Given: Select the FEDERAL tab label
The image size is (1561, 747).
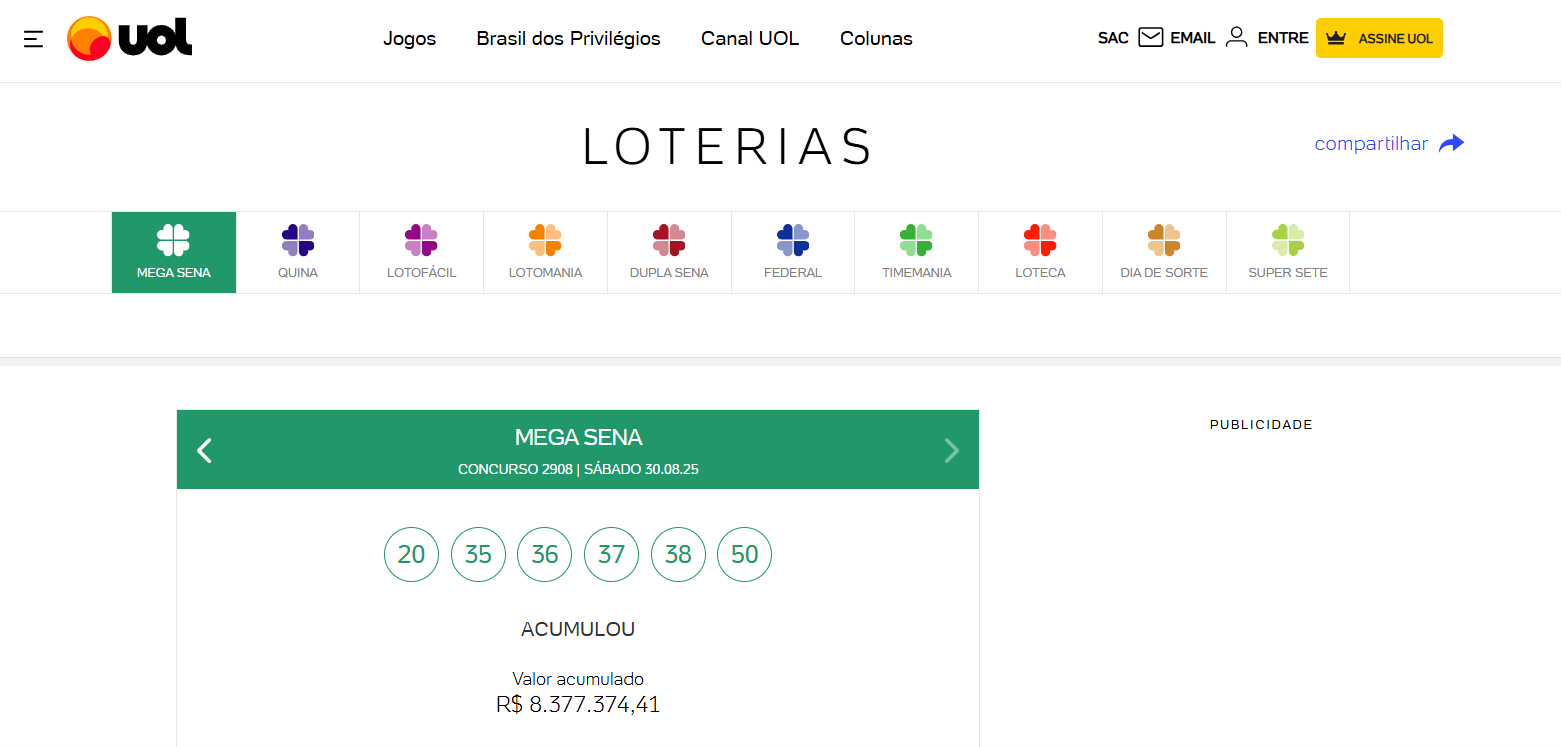Looking at the screenshot, I should tap(793, 273).
